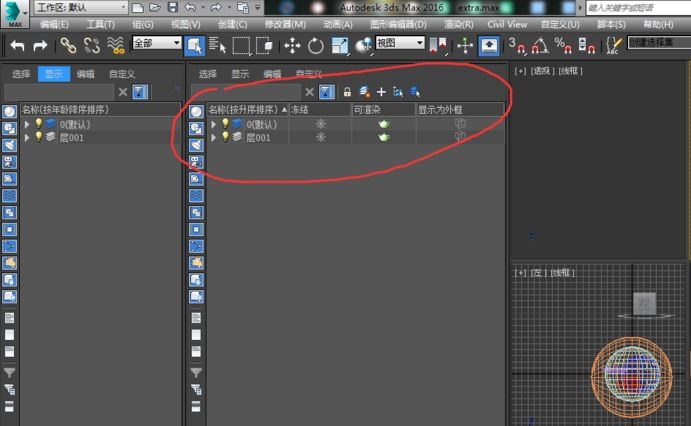
Task: Expand 层001 layer in left explorer
Action: pyautogui.click(x=27, y=138)
